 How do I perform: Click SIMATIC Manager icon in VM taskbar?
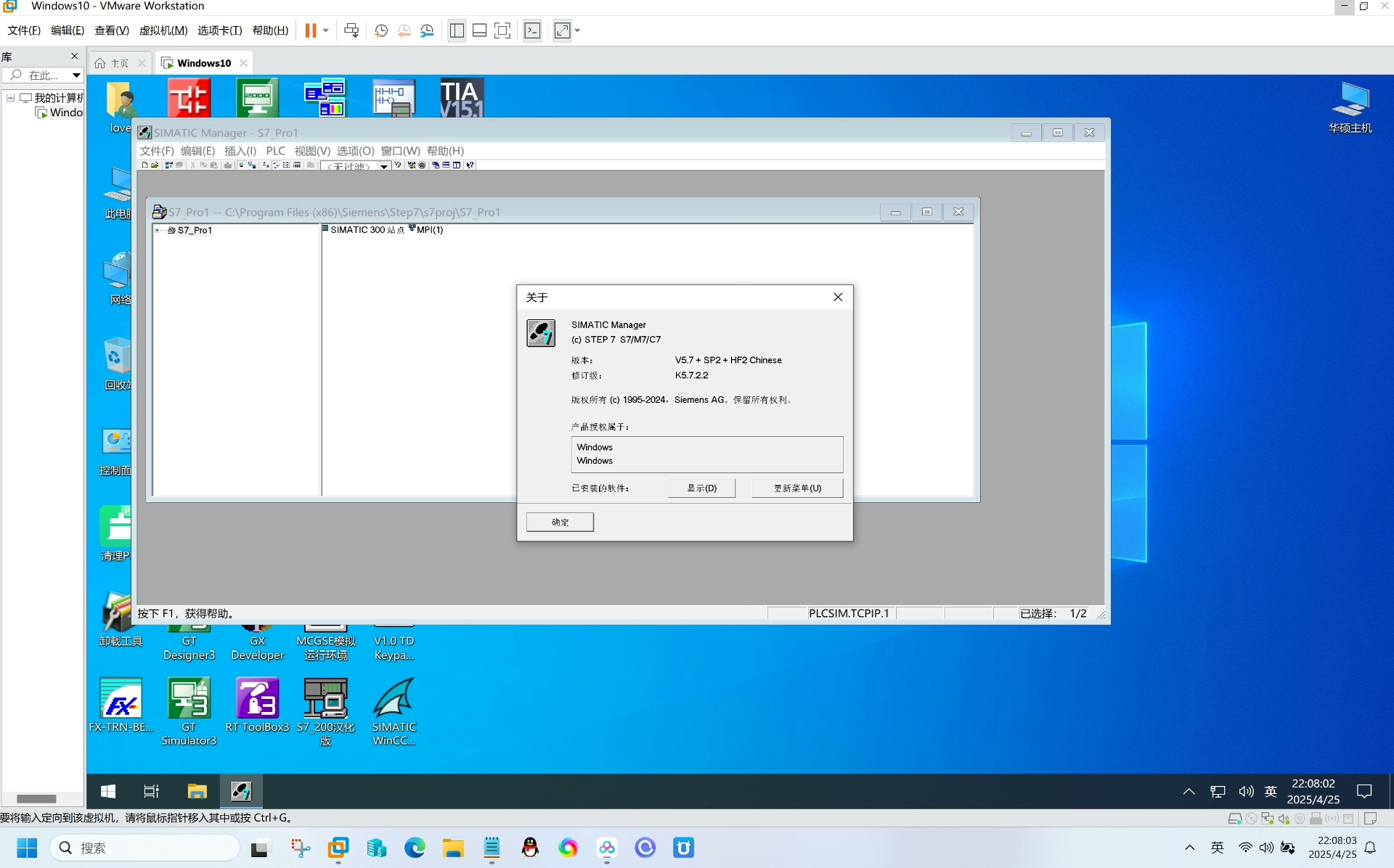240,791
